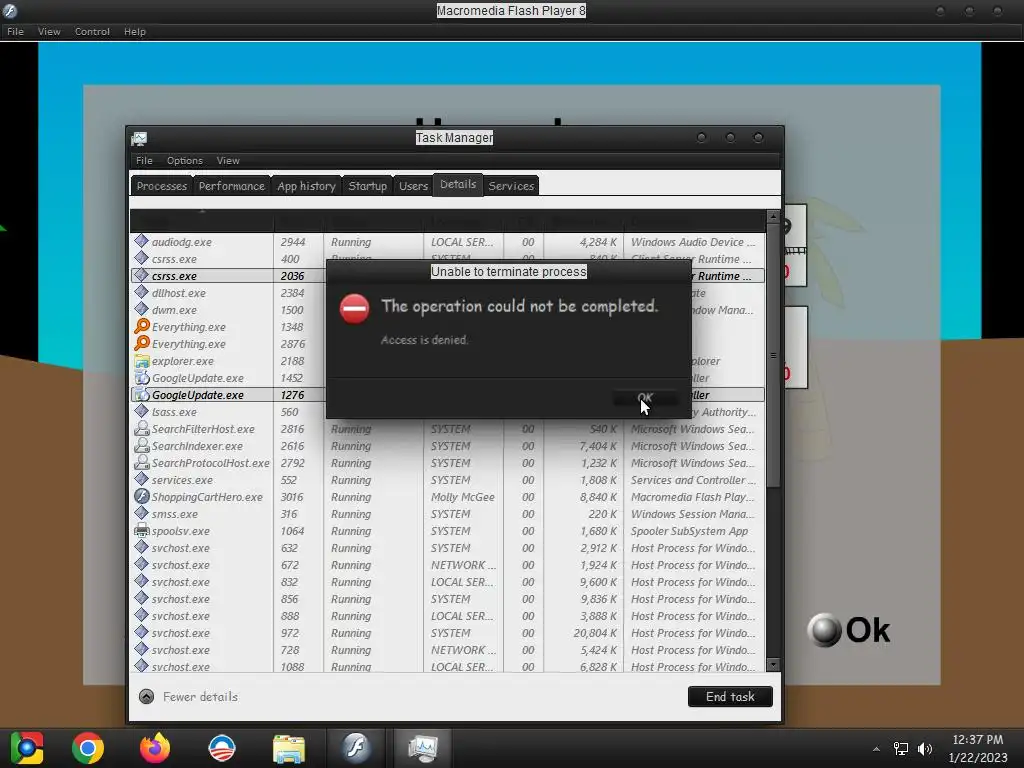Open Flash Player's Help menu
This screenshot has height=768, width=1024.
point(135,31)
